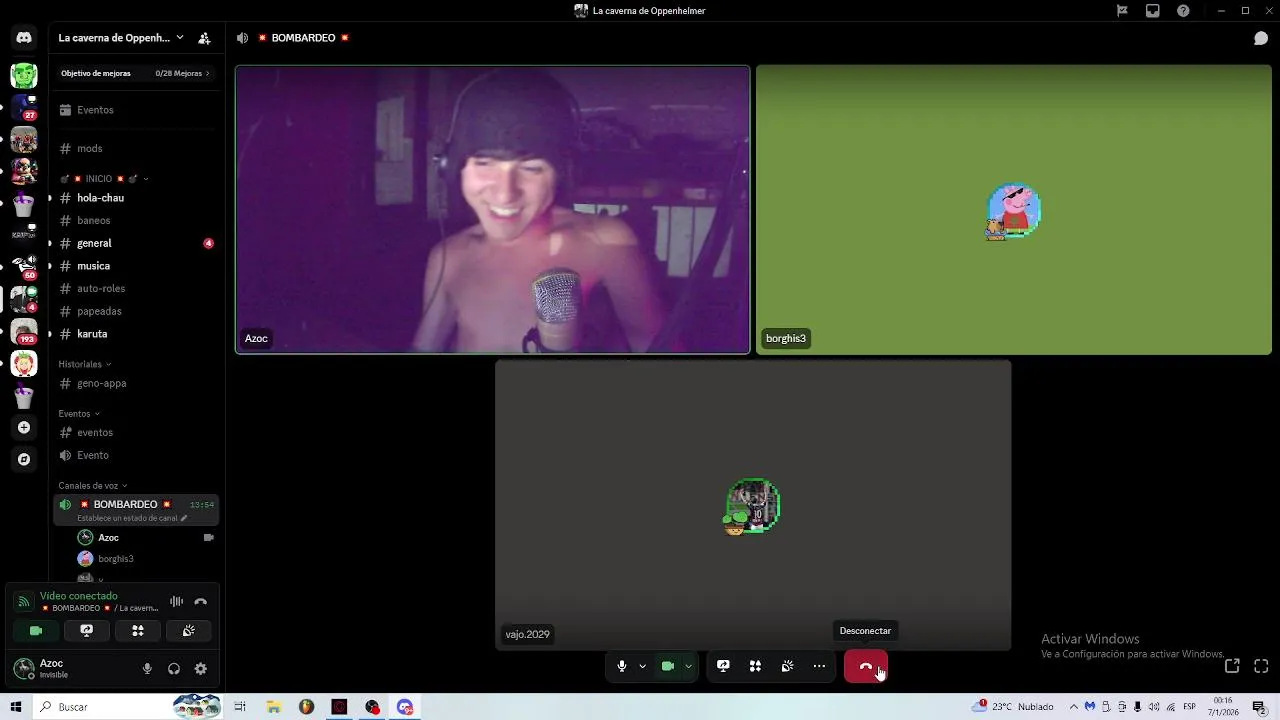Edit channel status with the pencil icon

(183, 518)
